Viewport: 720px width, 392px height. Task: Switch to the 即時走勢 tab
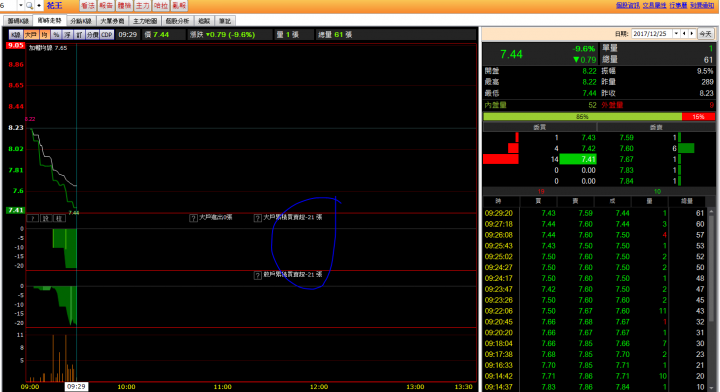[50, 21]
